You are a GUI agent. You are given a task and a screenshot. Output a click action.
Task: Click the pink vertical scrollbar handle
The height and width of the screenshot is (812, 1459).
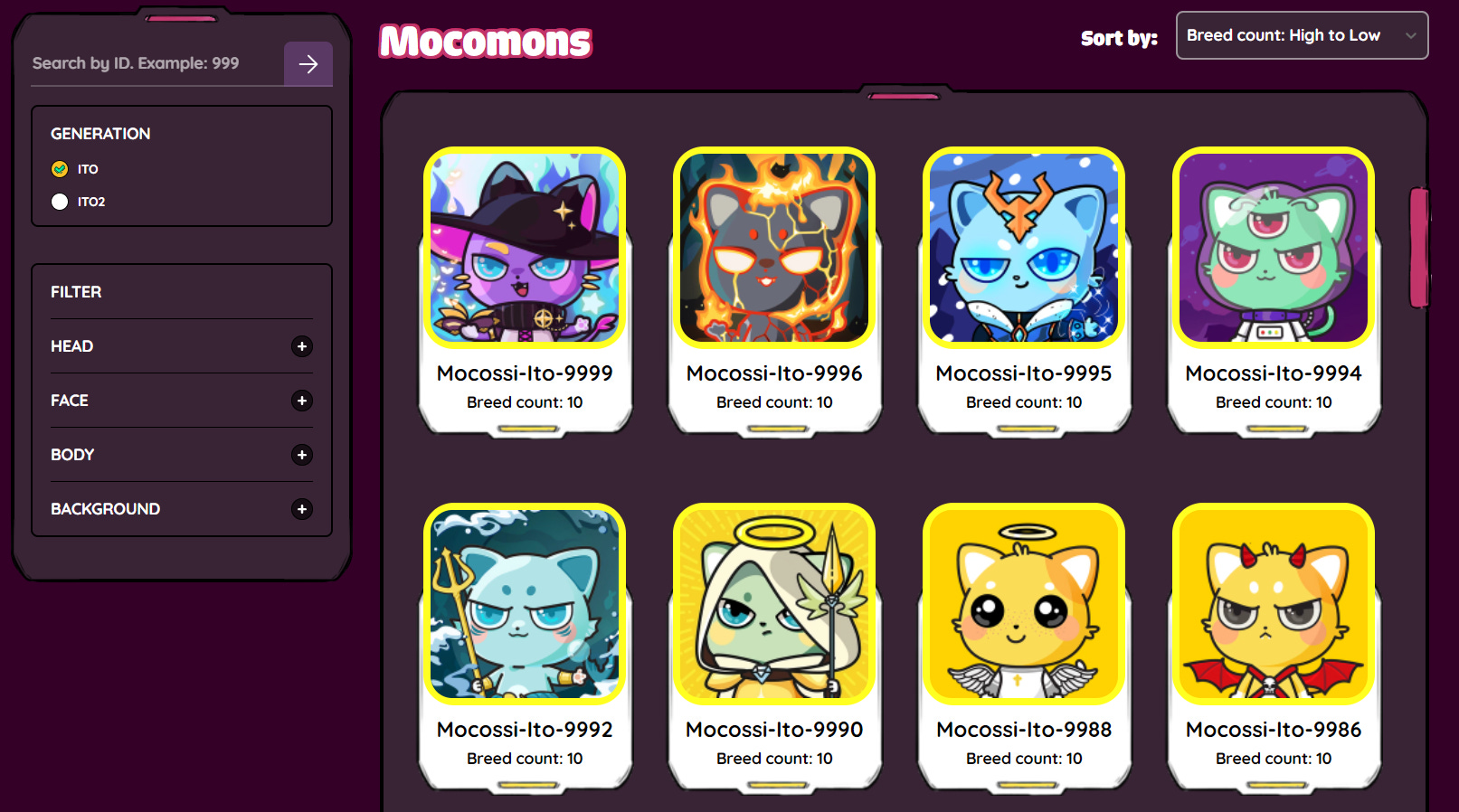[1419, 247]
